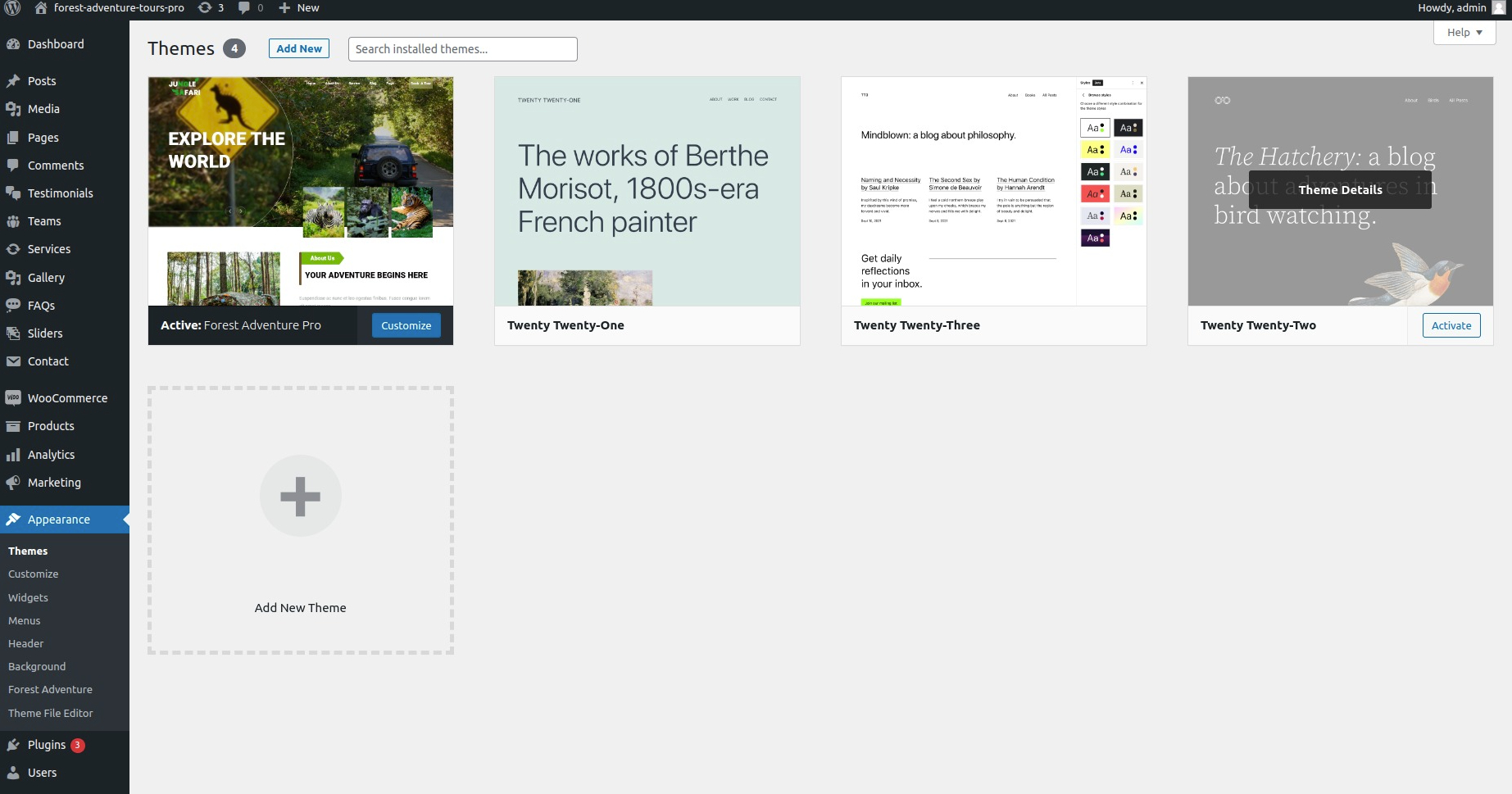
Task: Open Menus submenu item
Action: 25,621
